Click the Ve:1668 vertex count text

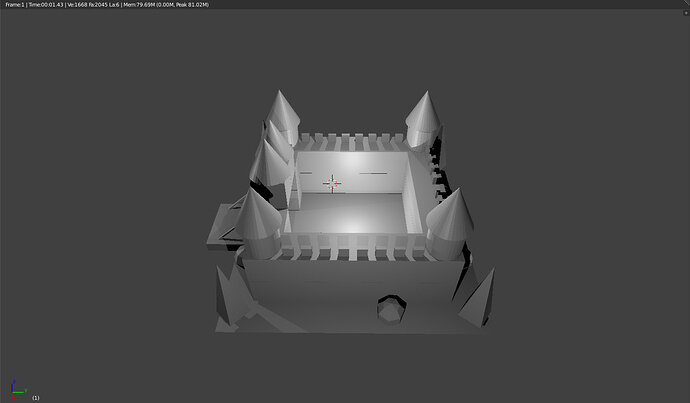(75, 4)
